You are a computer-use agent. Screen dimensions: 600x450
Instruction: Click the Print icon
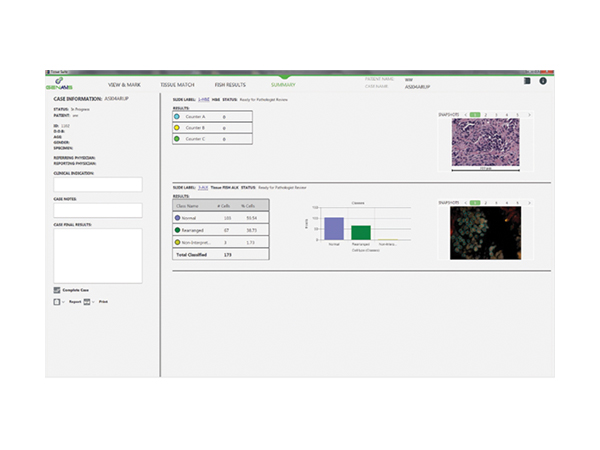pyautogui.click(x=87, y=302)
